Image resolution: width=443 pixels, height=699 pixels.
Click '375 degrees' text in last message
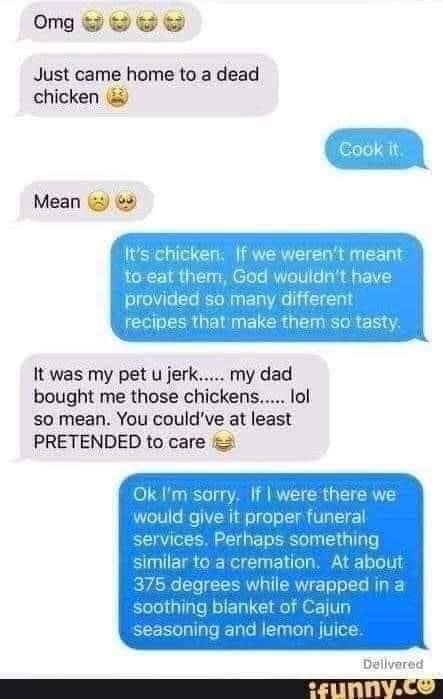[187, 584]
